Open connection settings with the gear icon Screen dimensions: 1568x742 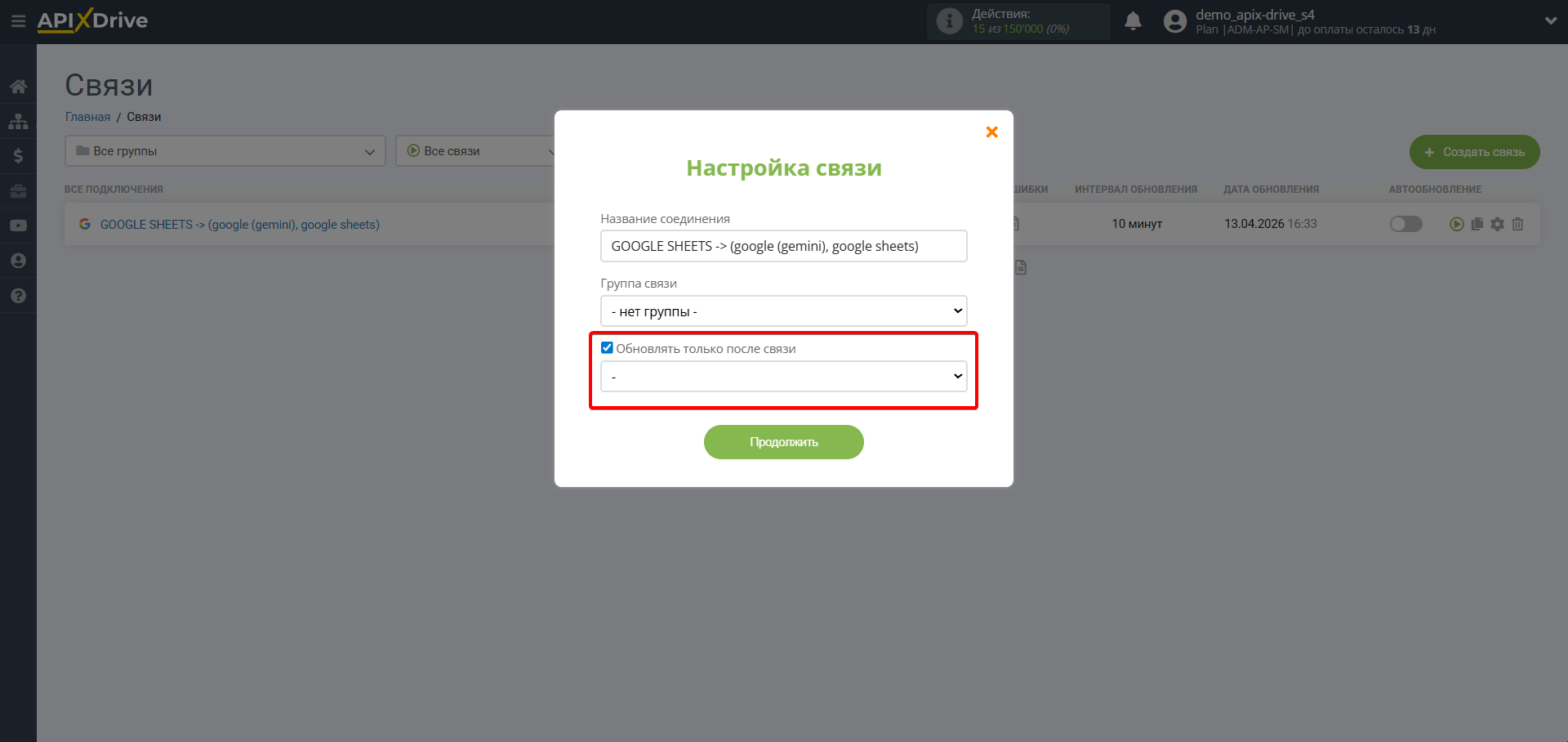point(1497,224)
